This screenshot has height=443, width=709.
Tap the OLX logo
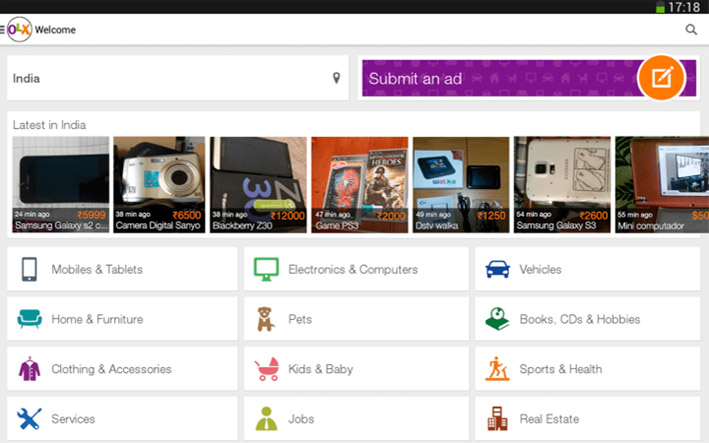tap(19, 29)
